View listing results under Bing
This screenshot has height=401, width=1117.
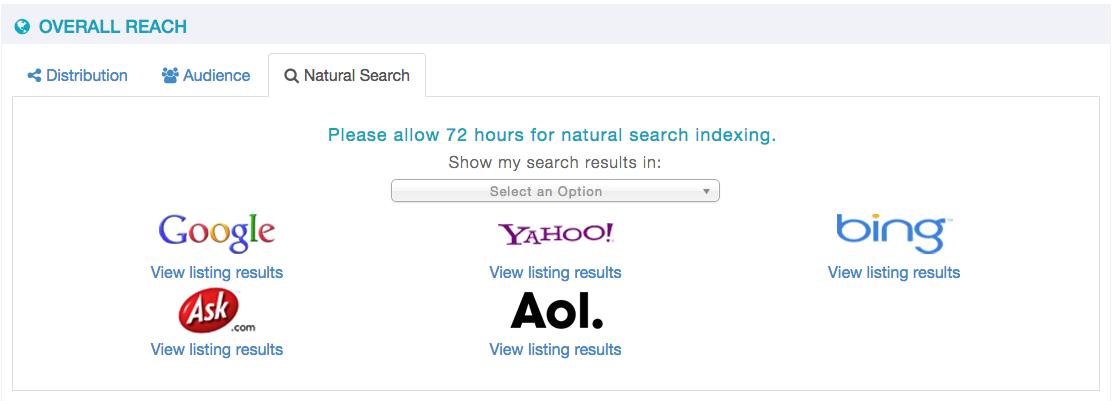pos(894,273)
